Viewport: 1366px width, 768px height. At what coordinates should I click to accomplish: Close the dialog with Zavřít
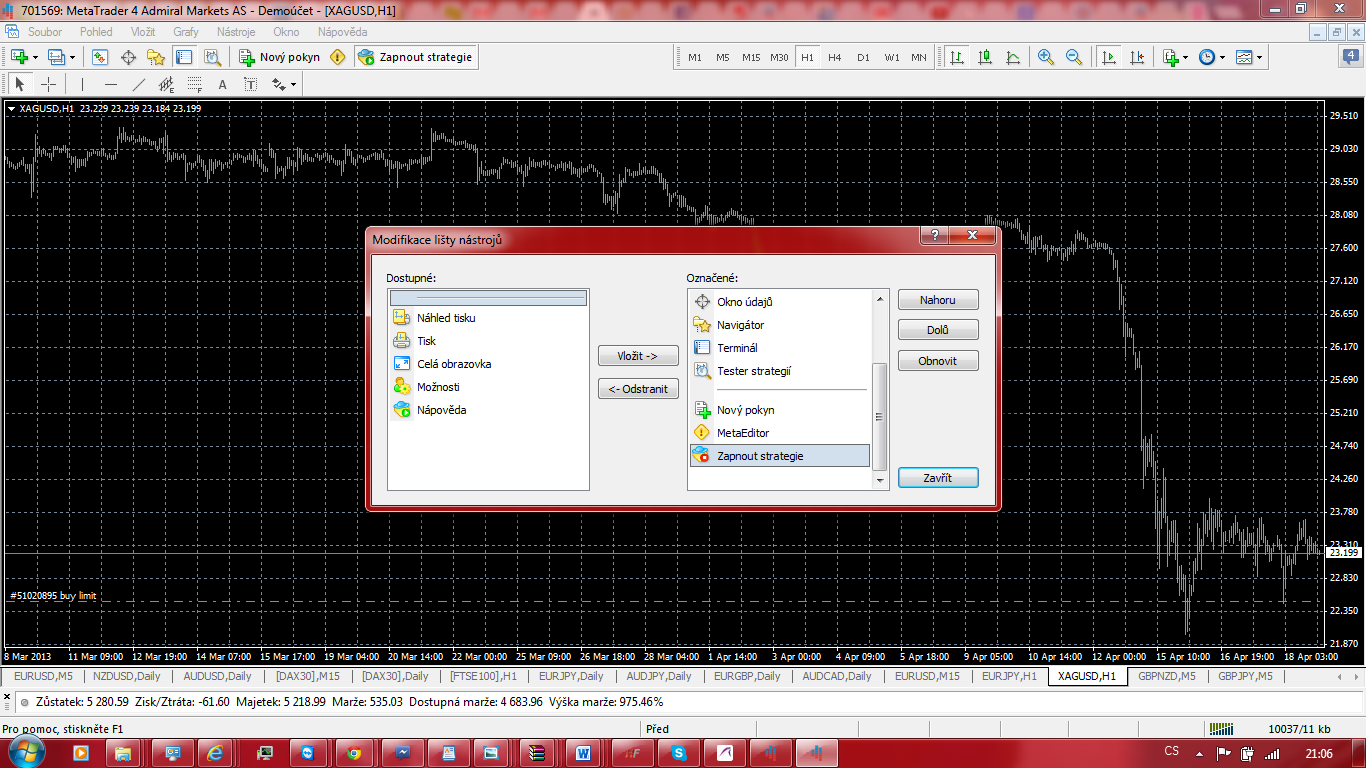click(x=938, y=478)
